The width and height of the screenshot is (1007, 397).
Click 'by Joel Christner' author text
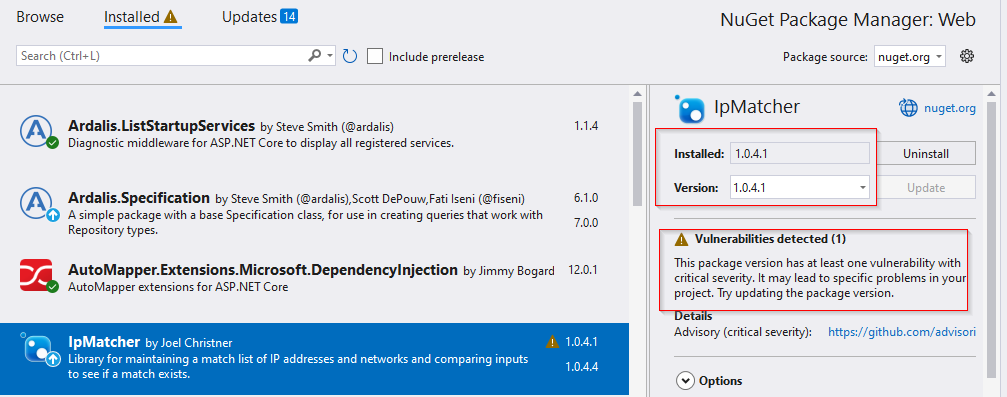pos(189,342)
